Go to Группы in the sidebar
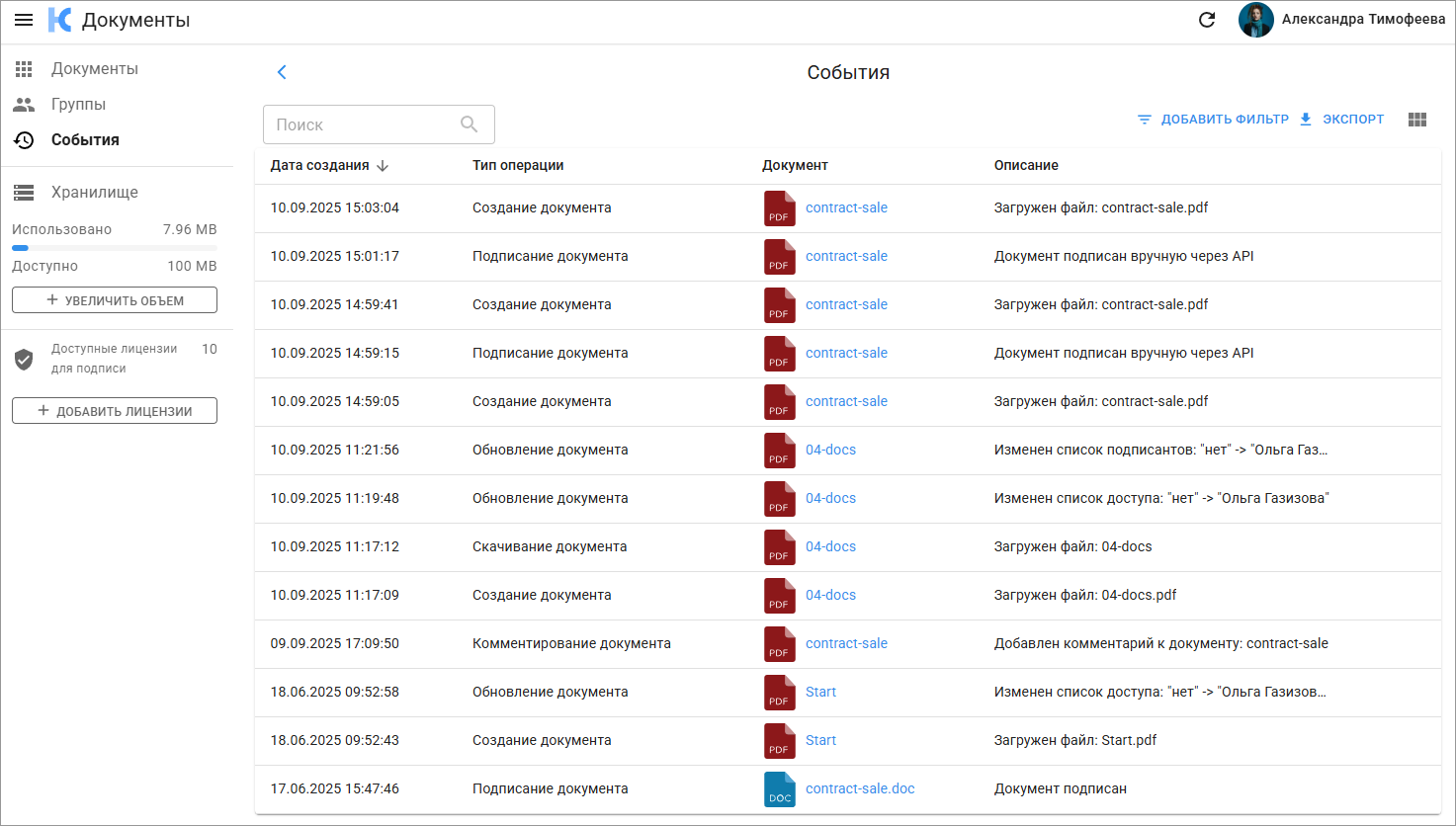 [x=78, y=105]
